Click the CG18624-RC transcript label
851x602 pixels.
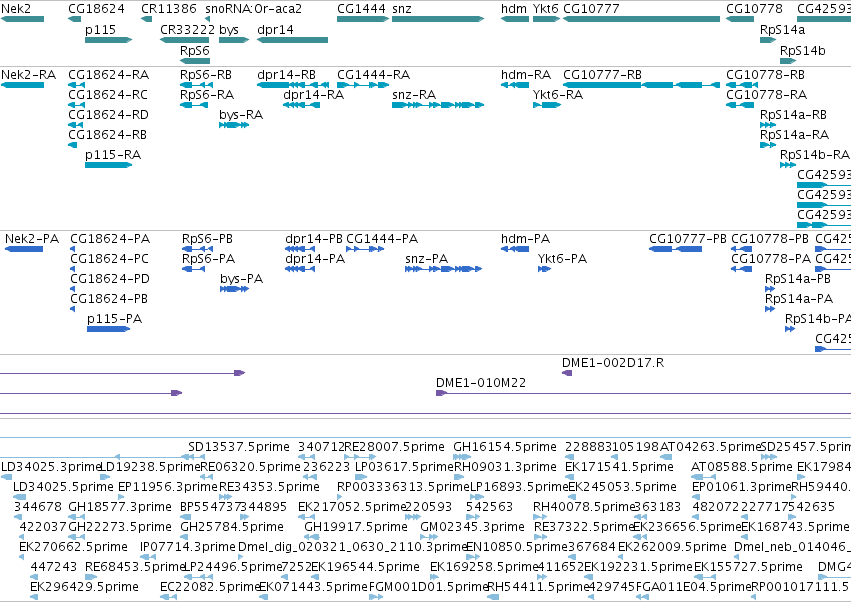(x=108, y=94)
